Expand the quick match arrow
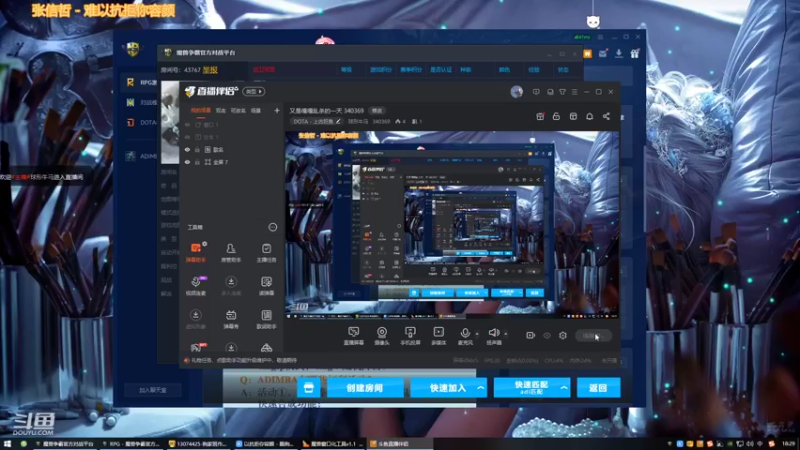The height and width of the screenshot is (450, 800). click(x=564, y=388)
